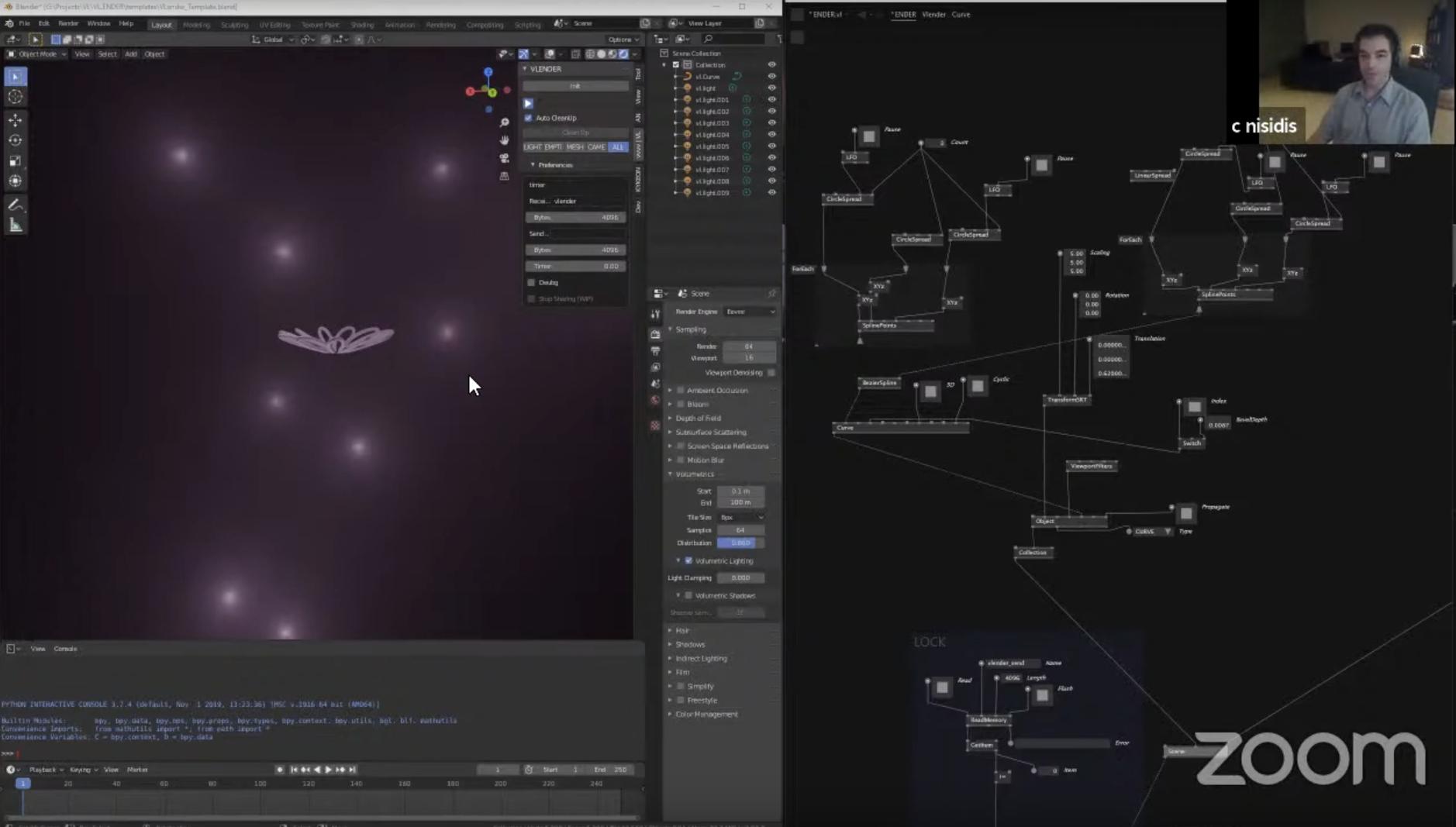Hide vl.light.001 with its eye icon
The height and width of the screenshot is (827, 1456).
click(771, 100)
